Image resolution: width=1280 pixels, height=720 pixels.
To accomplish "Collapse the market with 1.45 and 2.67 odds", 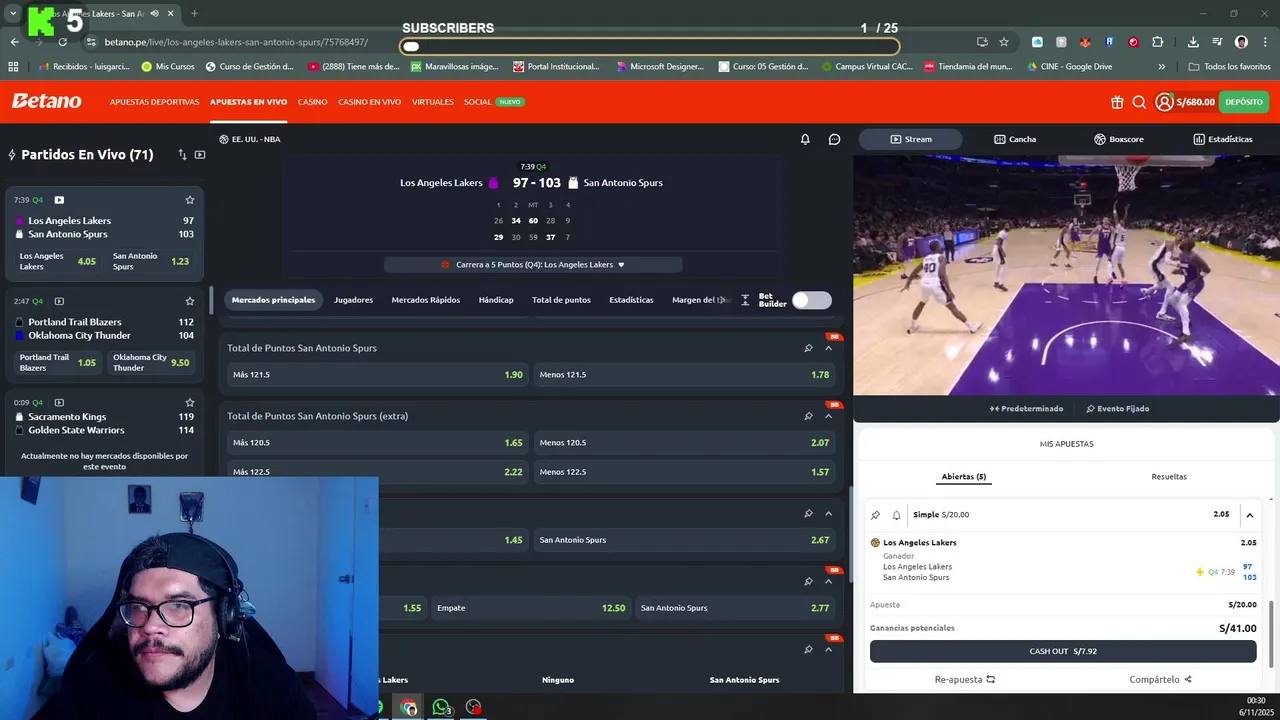I will (x=828, y=513).
